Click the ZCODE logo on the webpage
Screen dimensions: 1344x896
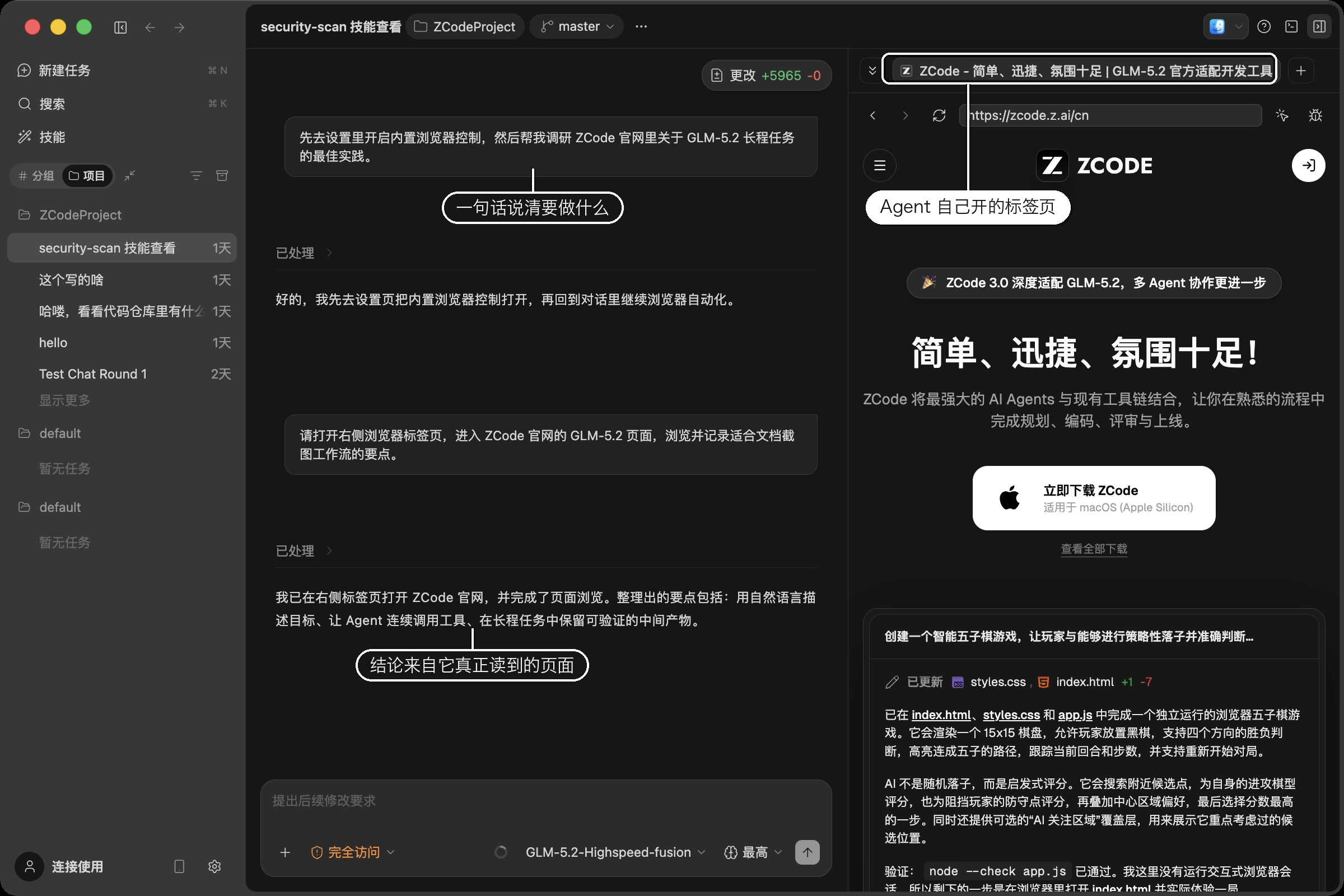click(x=1094, y=166)
